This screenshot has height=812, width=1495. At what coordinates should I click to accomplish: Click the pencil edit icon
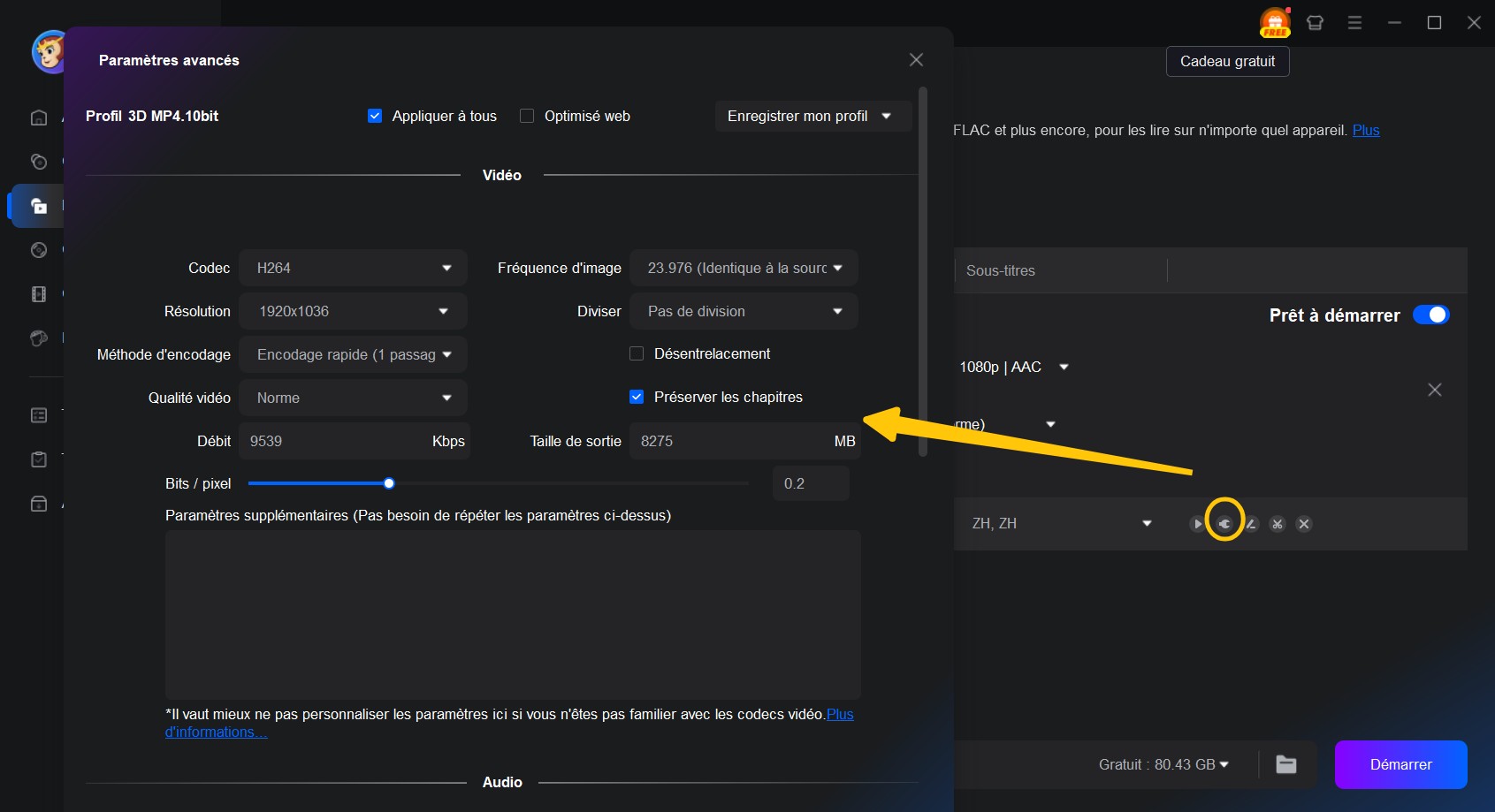(x=1251, y=524)
